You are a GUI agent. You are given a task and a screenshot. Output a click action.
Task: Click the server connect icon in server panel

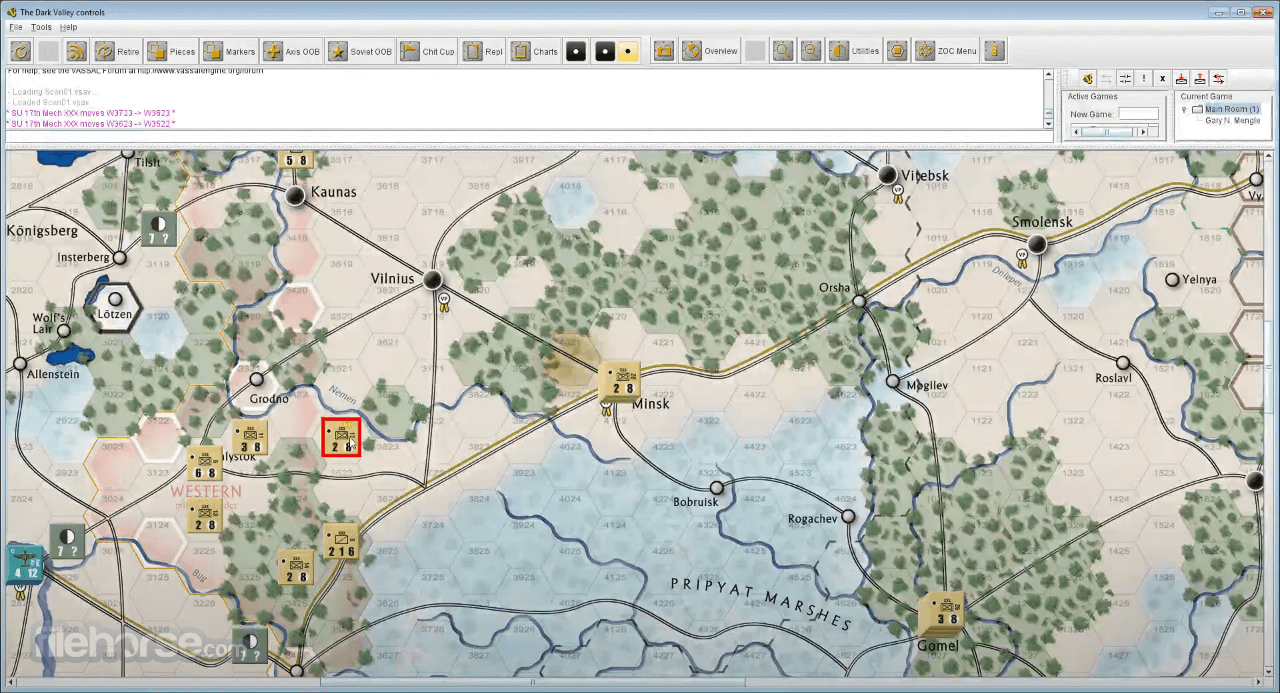pyautogui.click(x=1088, y=78)
